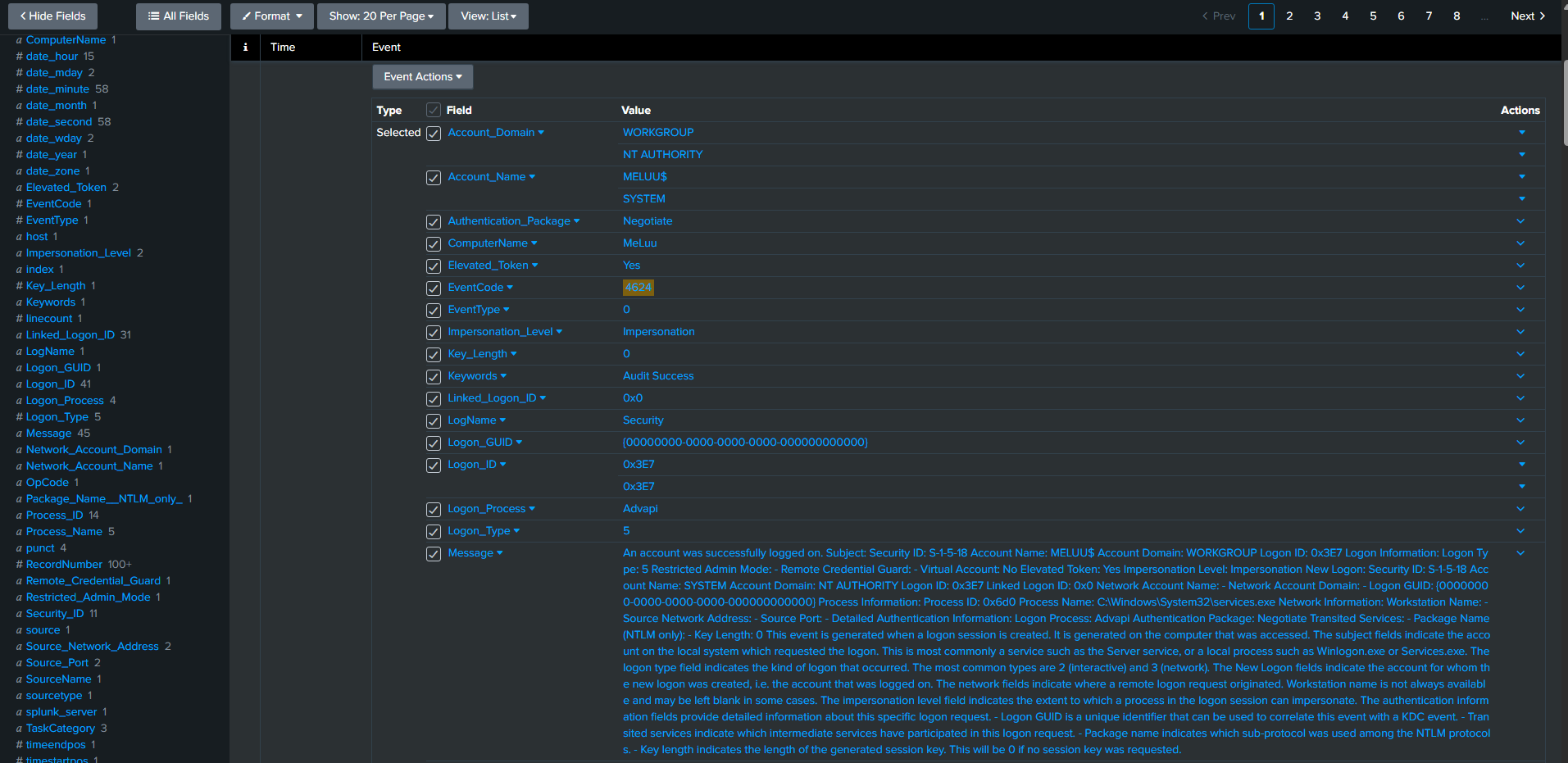Open Message field in sidebar

point(49,434)
